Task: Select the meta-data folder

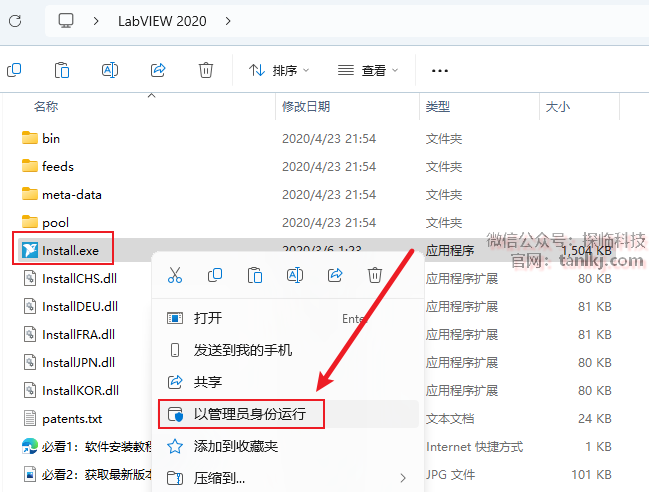Action: [x=61, y=194]
